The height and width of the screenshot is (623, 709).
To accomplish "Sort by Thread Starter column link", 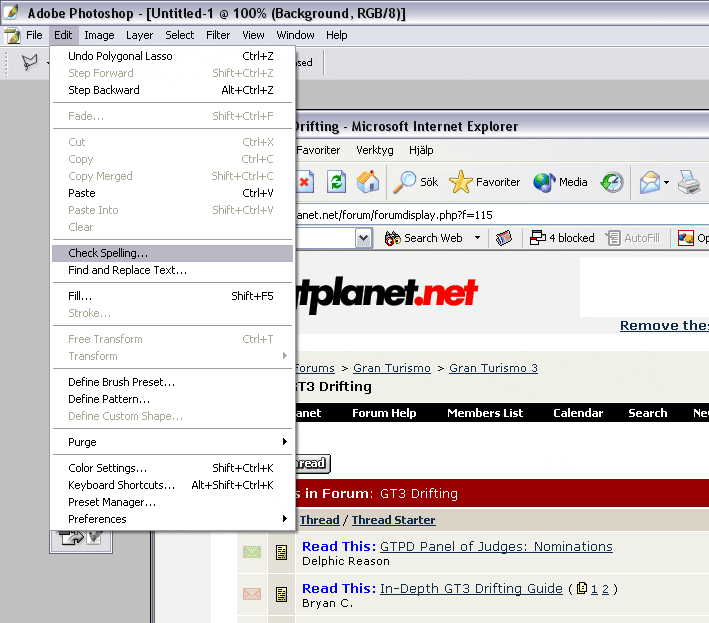I will click(393, 520).
